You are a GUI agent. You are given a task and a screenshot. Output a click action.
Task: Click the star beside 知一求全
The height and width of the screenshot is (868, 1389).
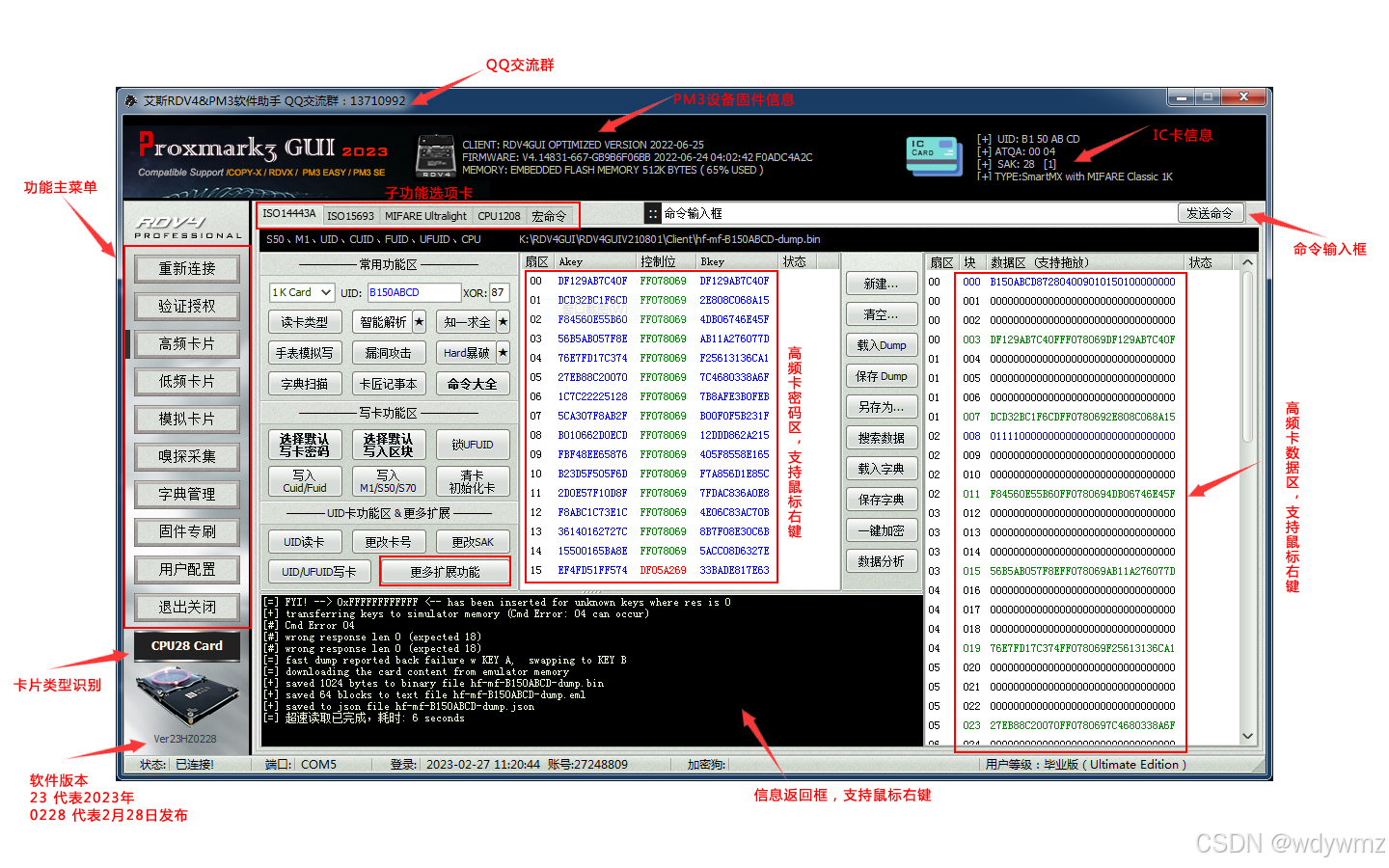[x=503, y=321]
